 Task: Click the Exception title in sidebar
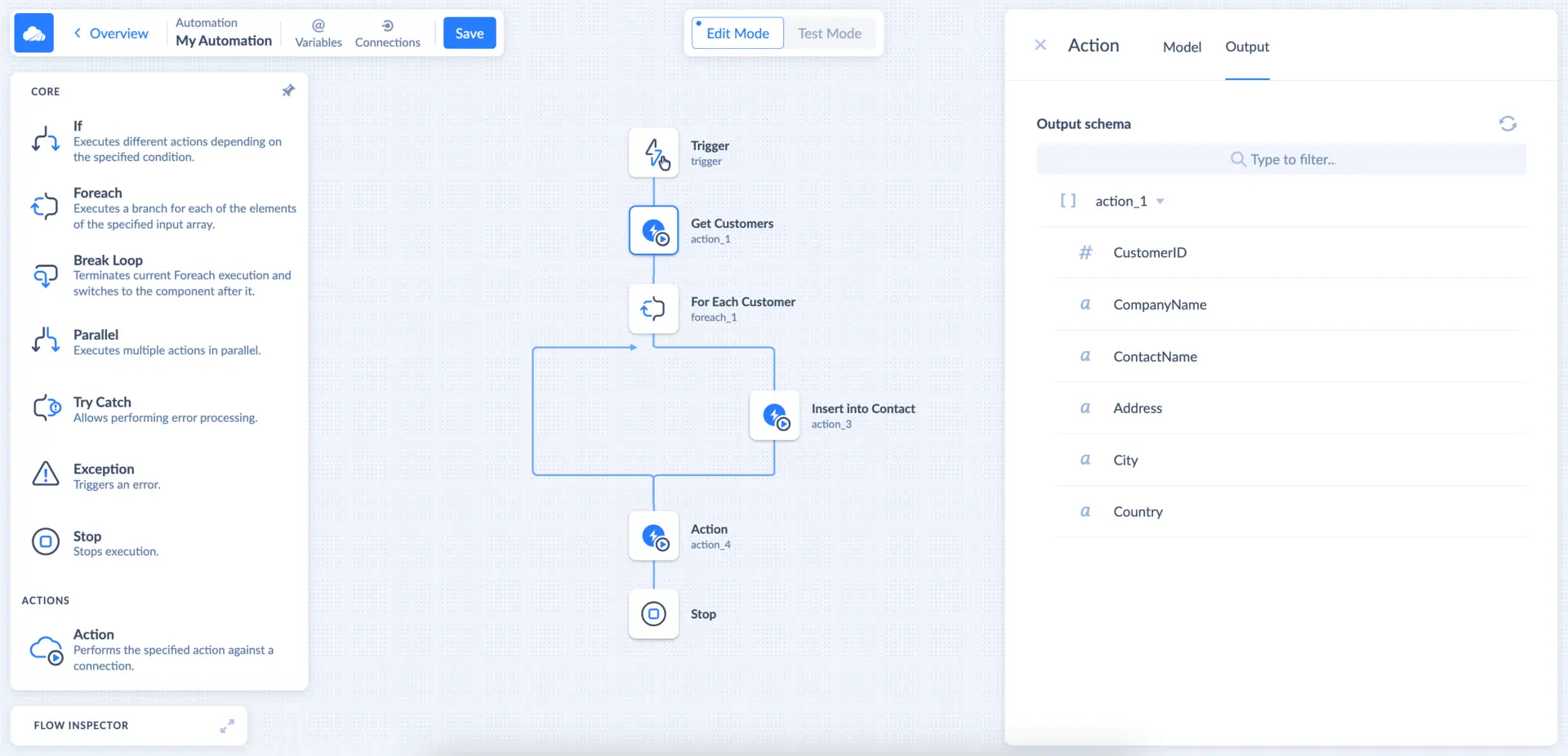pos(104,469)
